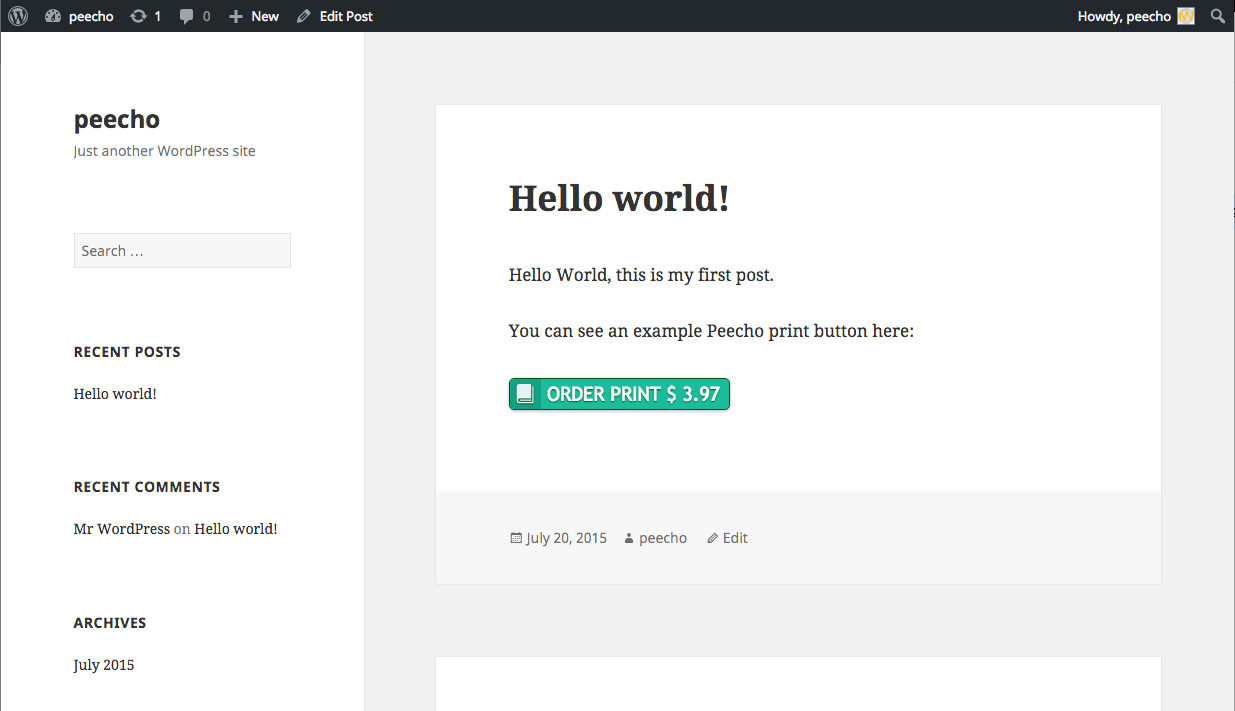Viewport: 1235px width, 711px height.
Task: Click the Recent Comments widget heading
Action: pyautogui.click(x=147, y=487)
